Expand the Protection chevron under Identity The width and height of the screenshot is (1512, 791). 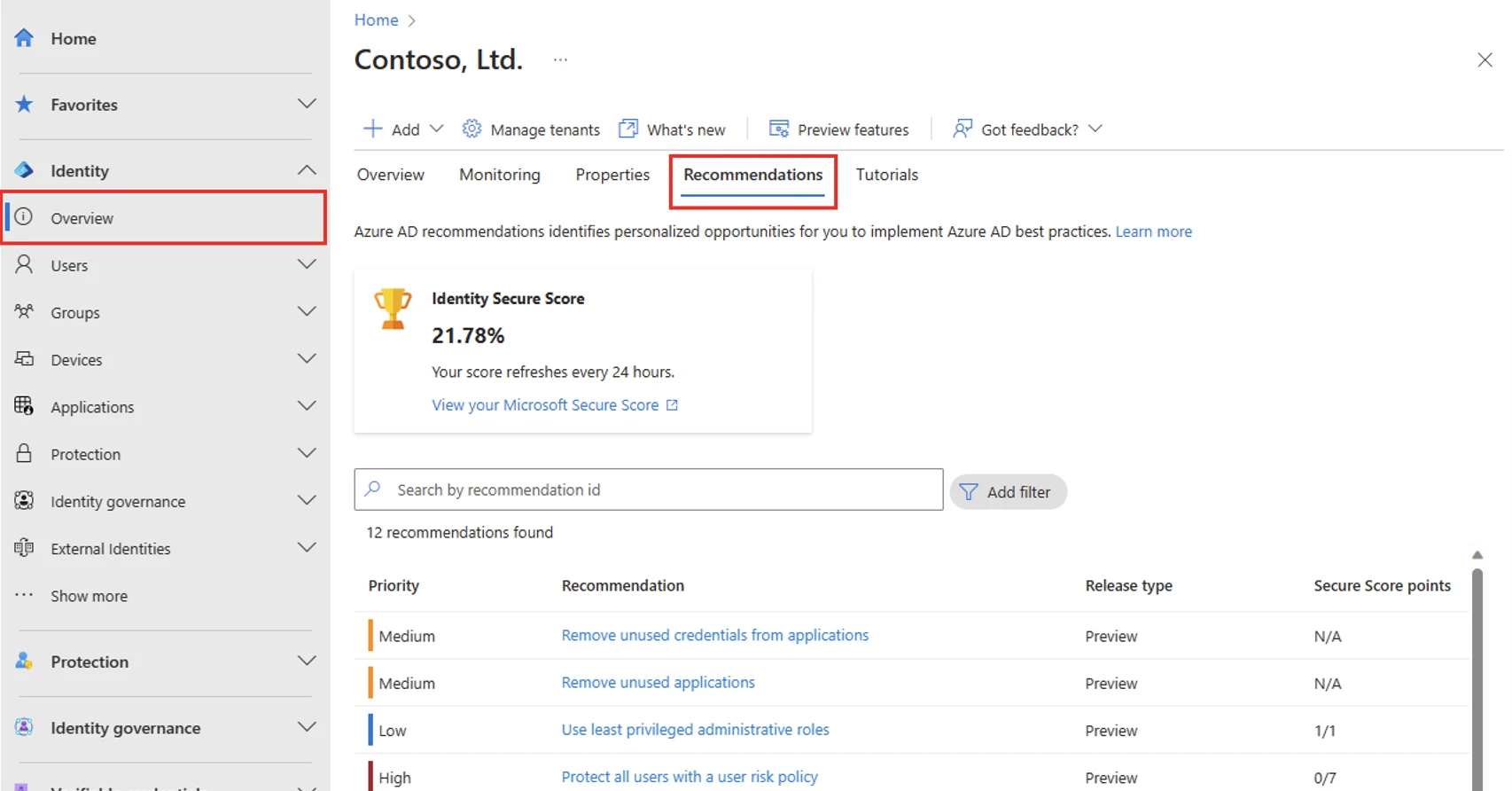(x=307, y=453)
